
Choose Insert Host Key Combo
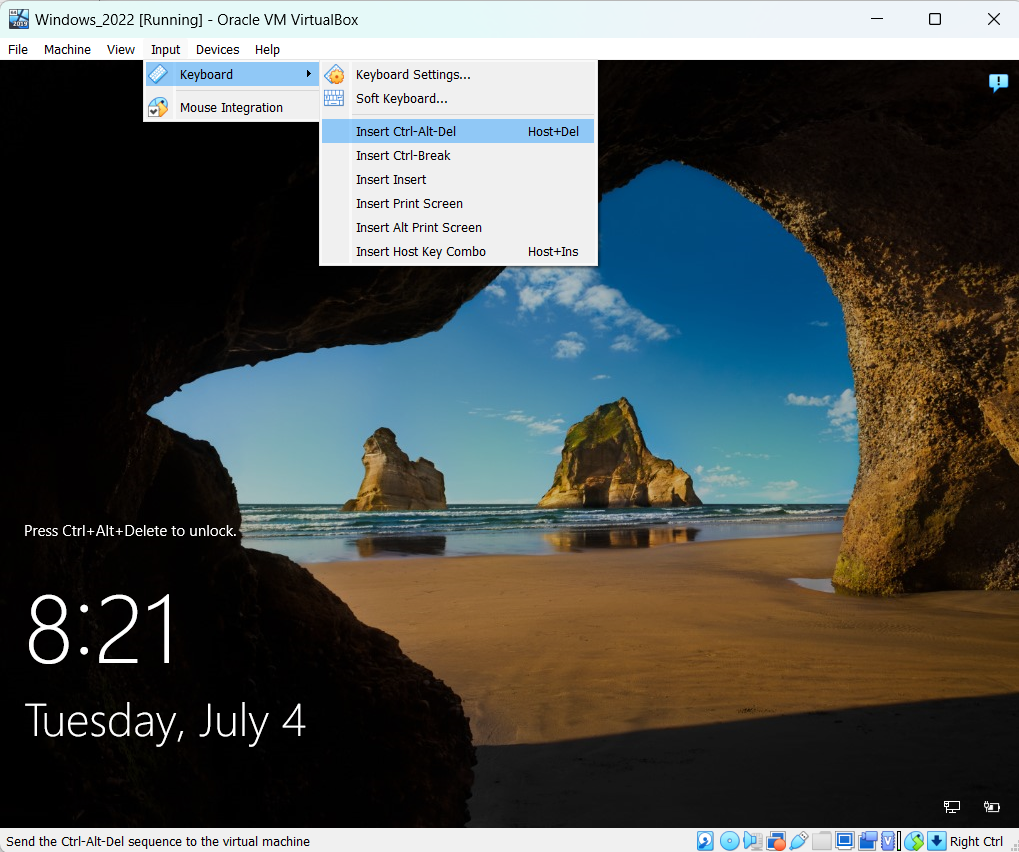(x=458, y=252)
